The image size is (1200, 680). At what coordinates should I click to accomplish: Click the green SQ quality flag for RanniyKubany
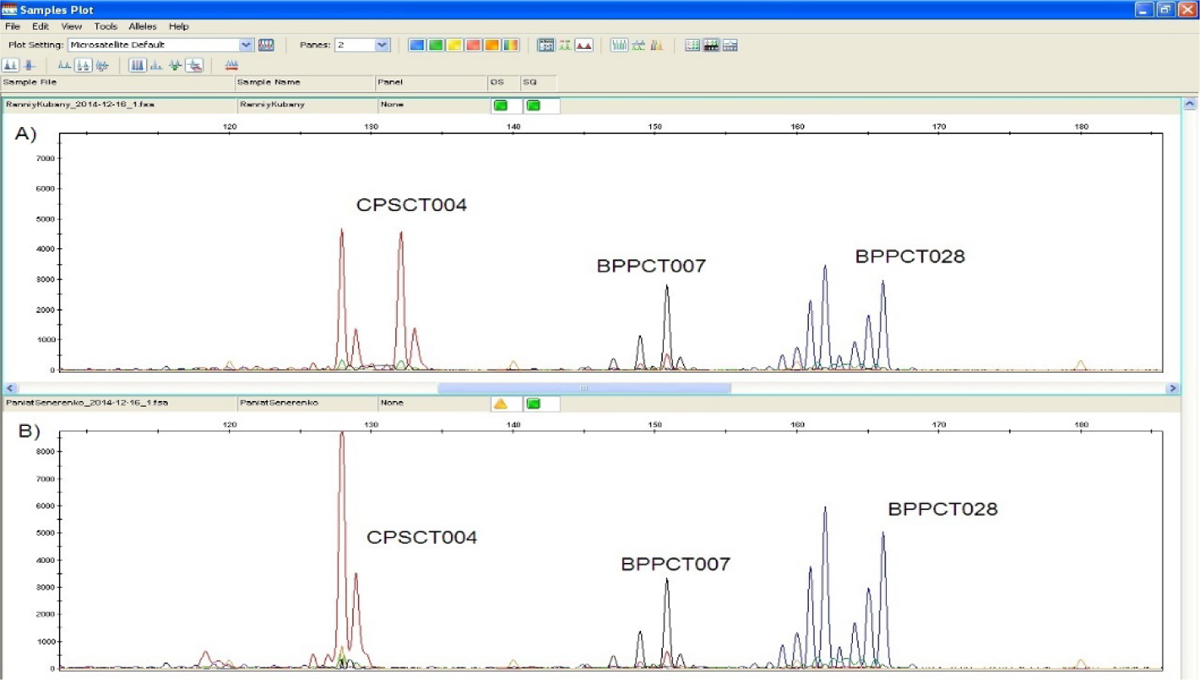(x=533, y=104)
